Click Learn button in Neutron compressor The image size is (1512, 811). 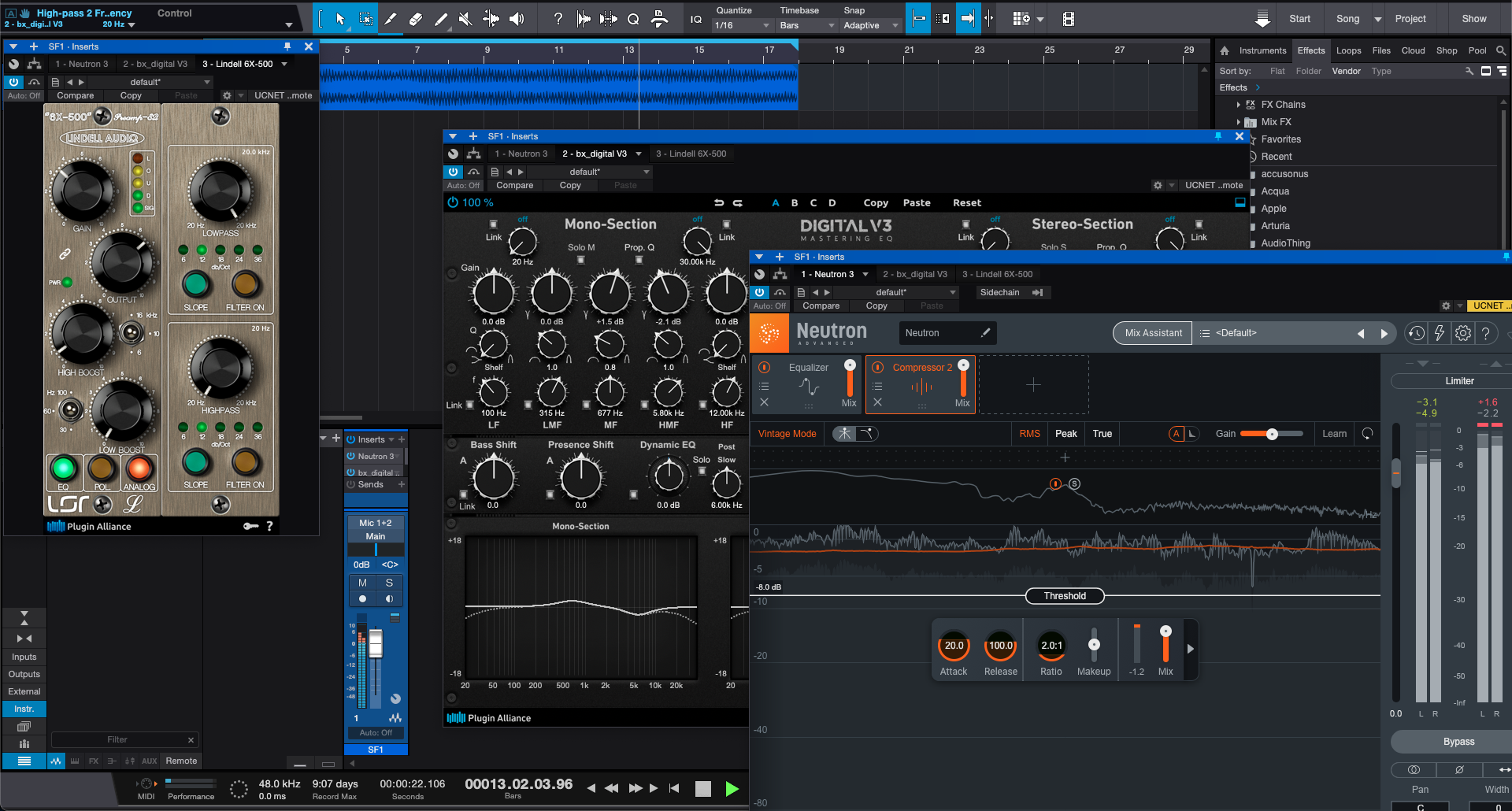tap(1334, 434)
